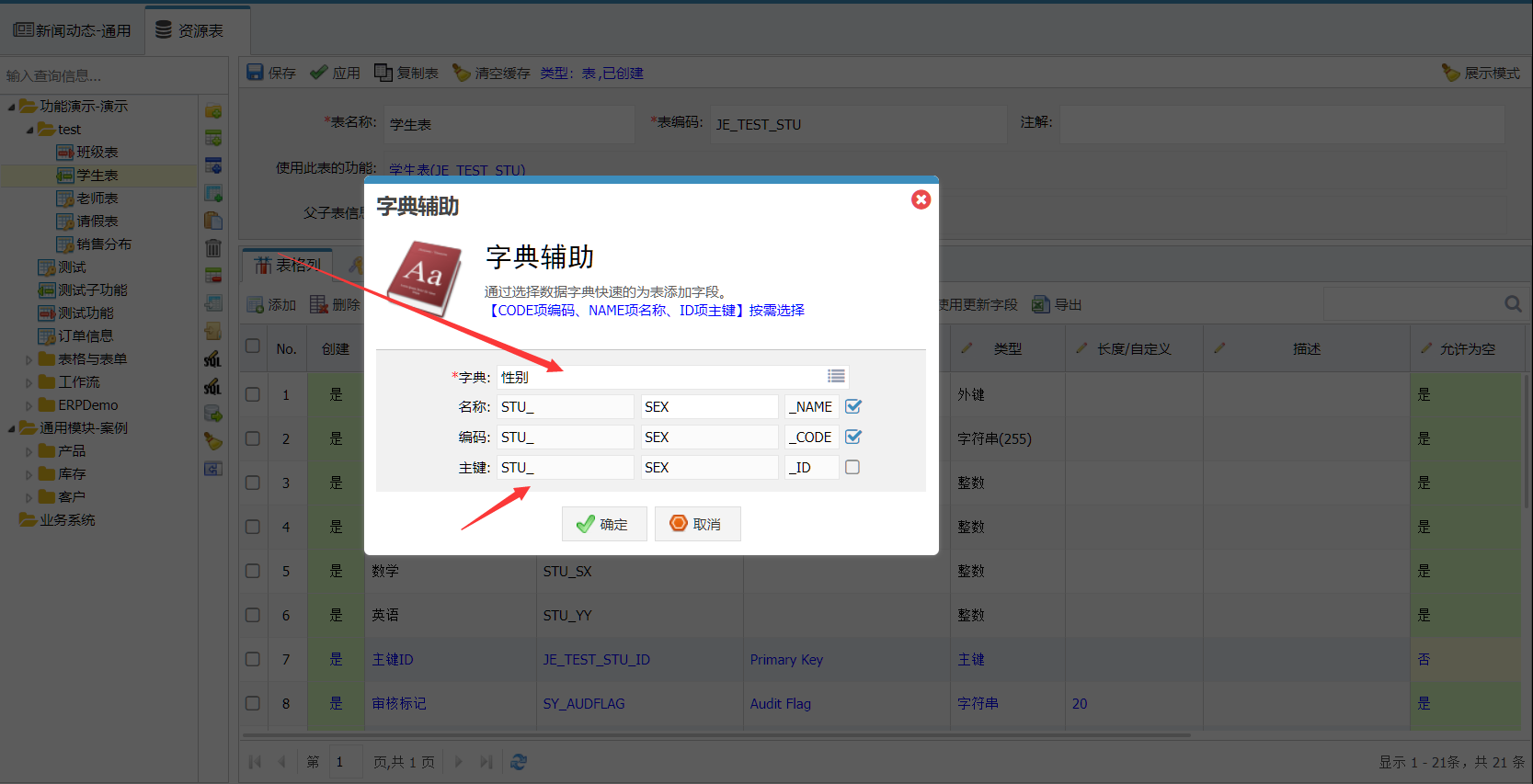Click the add-folder icon in sidebar toolbar

point(213,111)
